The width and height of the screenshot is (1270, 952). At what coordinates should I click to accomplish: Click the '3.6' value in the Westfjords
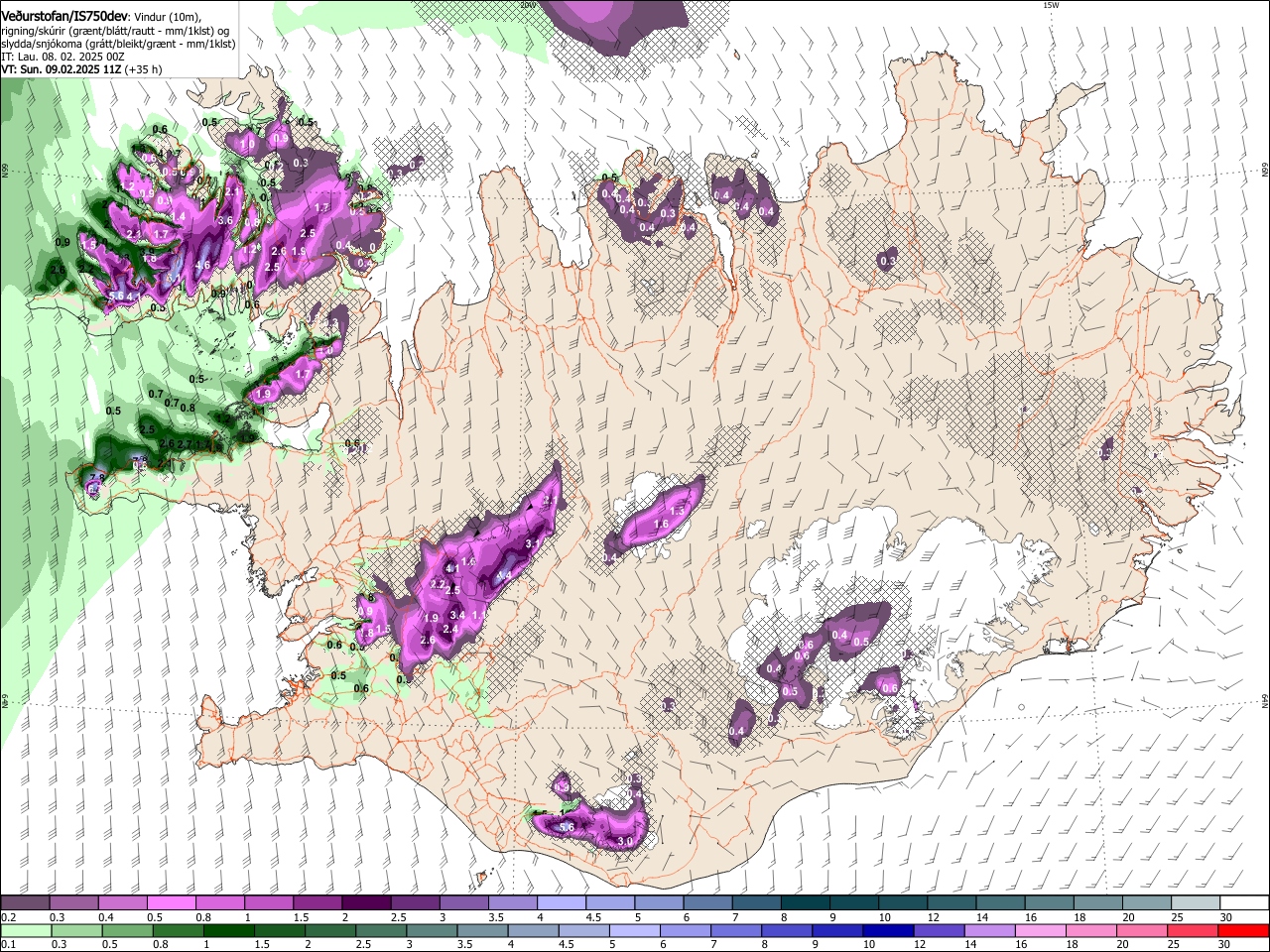click(225, 220)
